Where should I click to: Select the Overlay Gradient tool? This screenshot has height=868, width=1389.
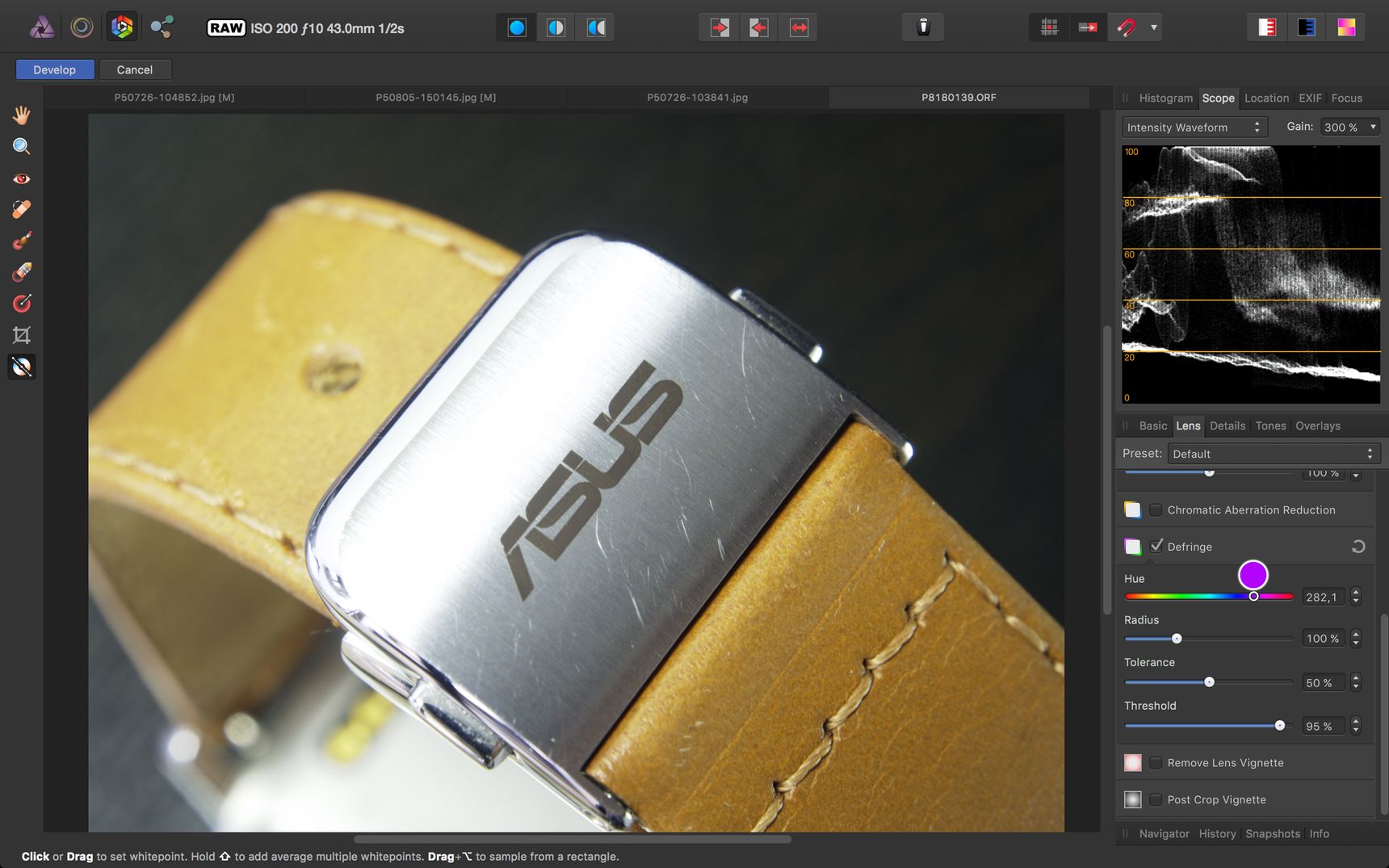[22, 304]
